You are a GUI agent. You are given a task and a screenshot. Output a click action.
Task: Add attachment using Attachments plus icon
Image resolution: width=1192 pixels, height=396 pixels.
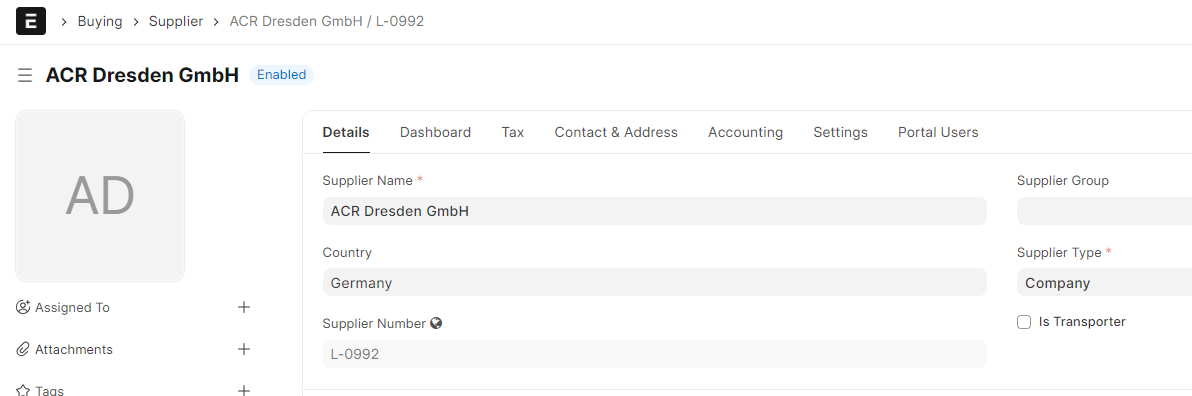[x=244, y=349]
